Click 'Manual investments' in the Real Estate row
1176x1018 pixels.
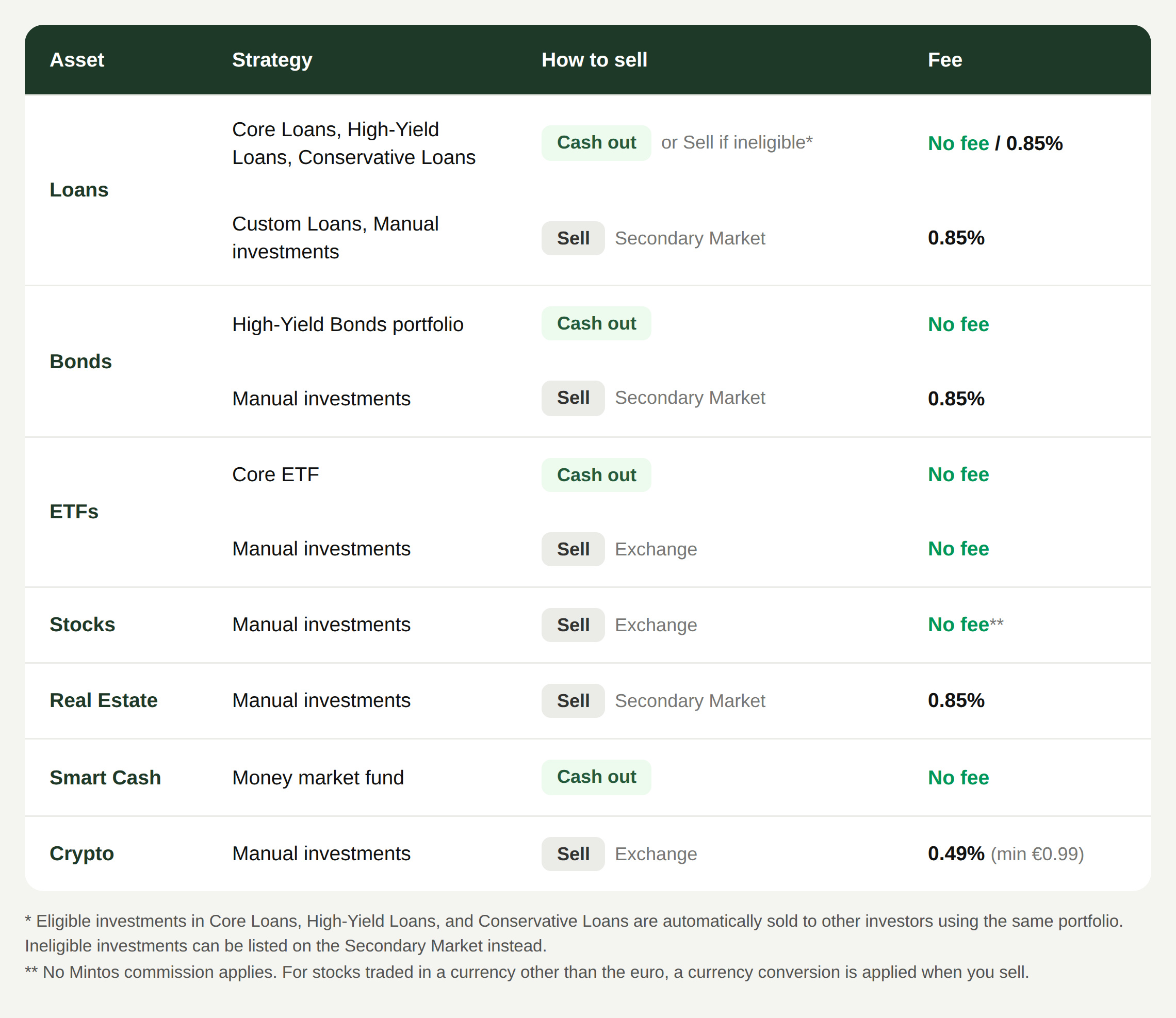(x=321, y=700)
